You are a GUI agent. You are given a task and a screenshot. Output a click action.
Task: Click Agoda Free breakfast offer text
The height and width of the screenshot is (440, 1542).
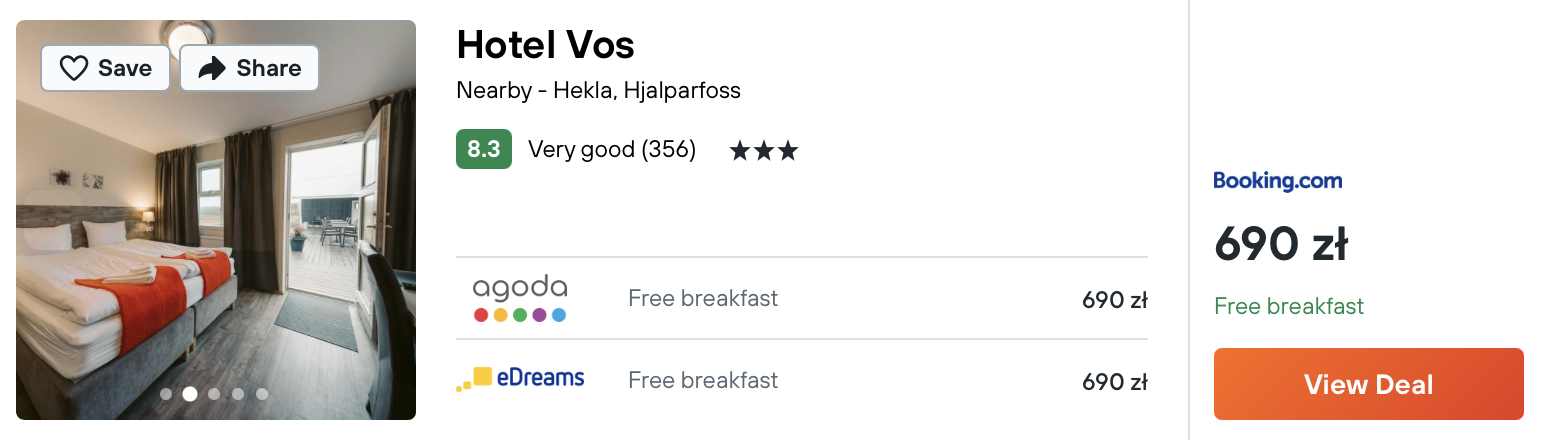click(703, 298)
